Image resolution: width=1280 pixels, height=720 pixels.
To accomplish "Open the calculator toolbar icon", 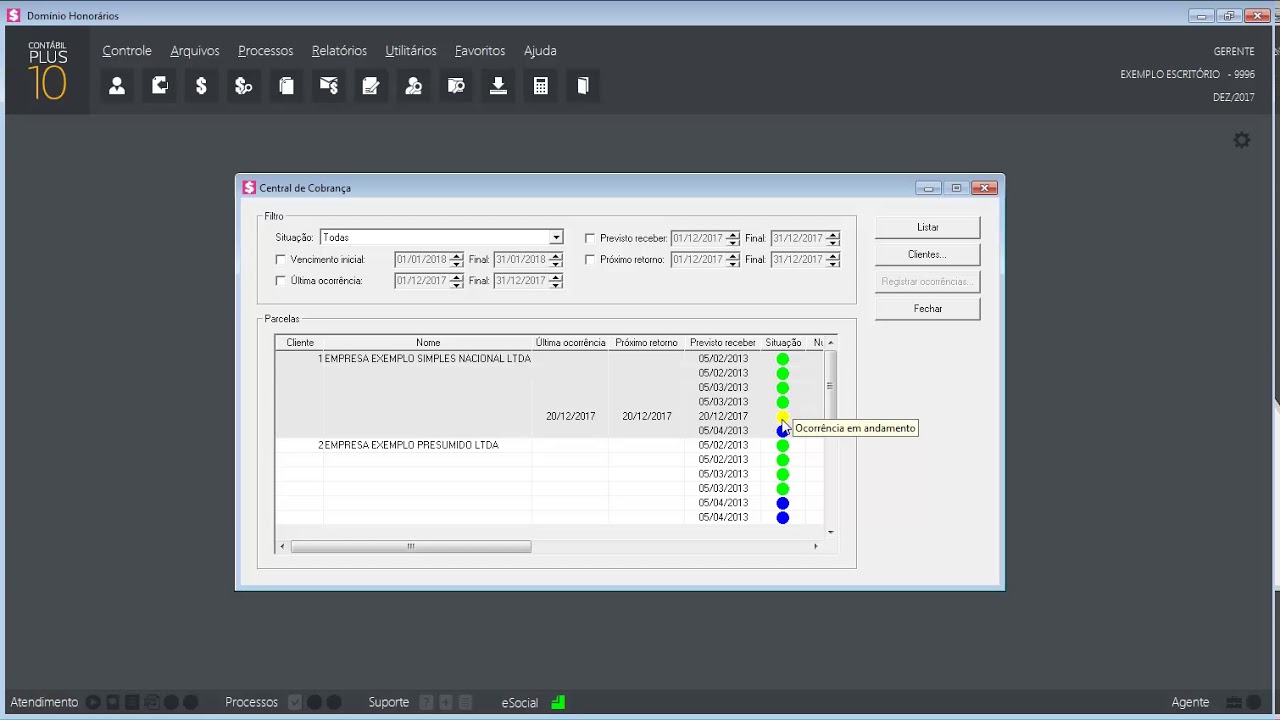I will pyautogui.click(x=541, y=86).
